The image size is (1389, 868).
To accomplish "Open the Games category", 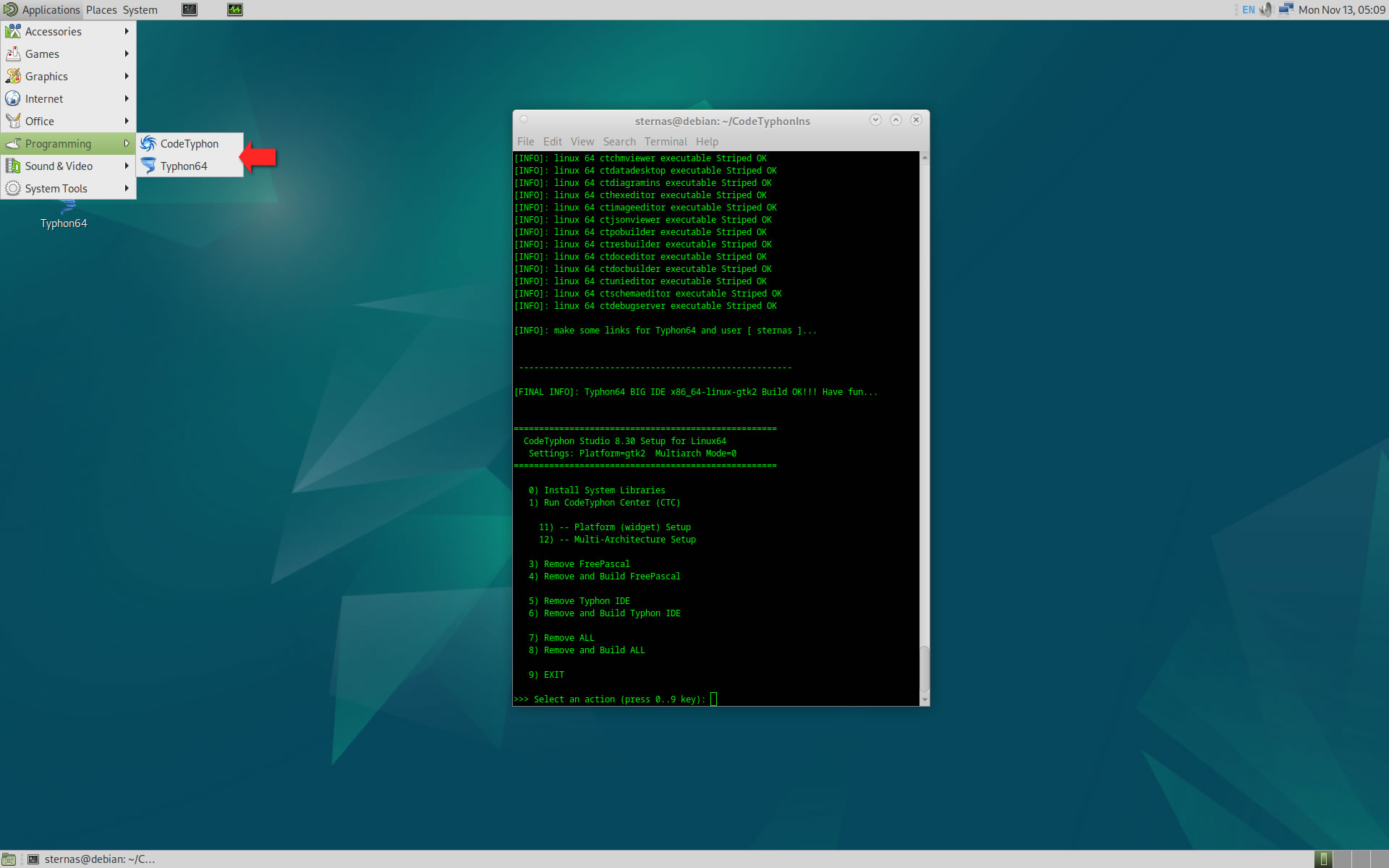I will 68,54.
